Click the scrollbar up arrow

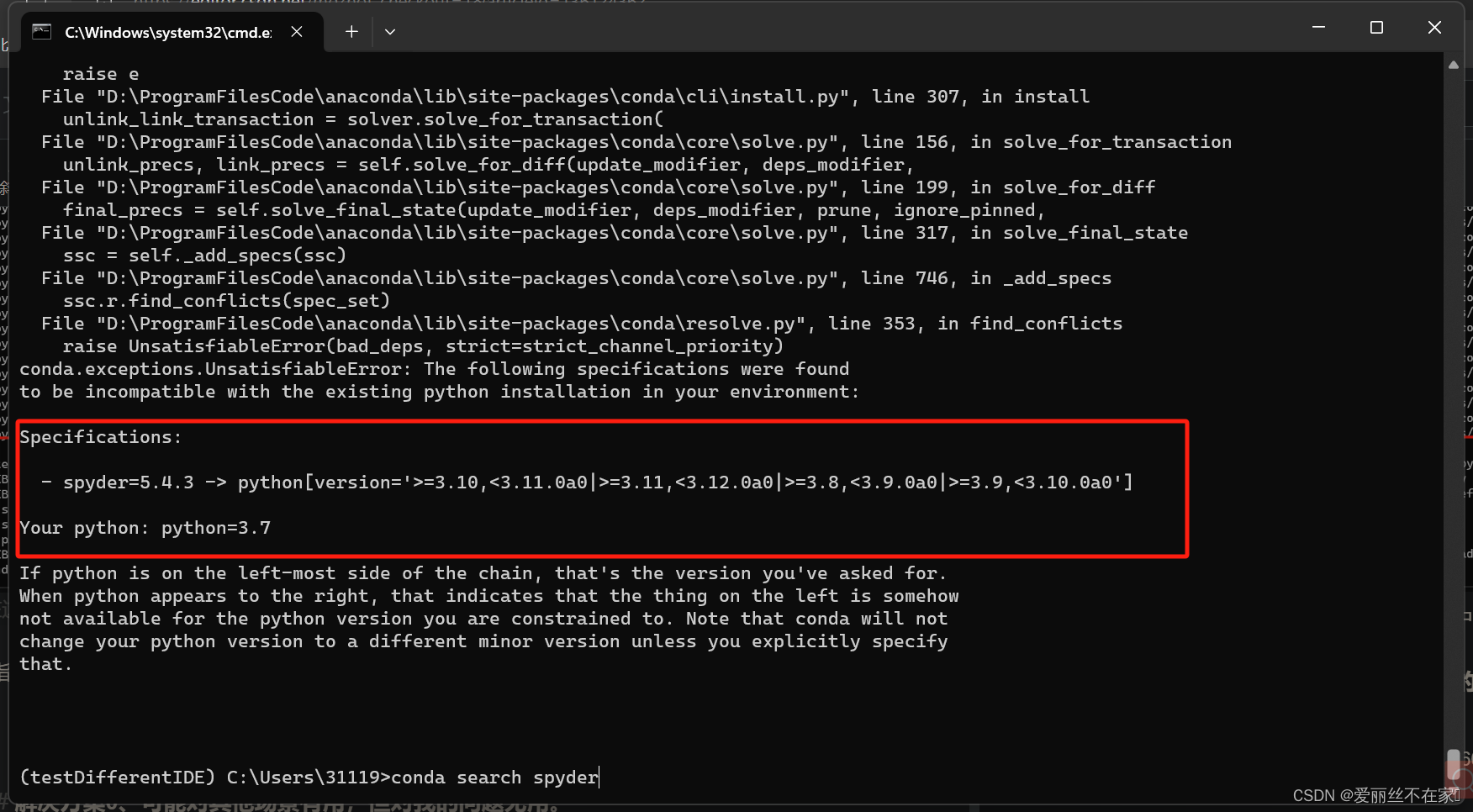1454,64
